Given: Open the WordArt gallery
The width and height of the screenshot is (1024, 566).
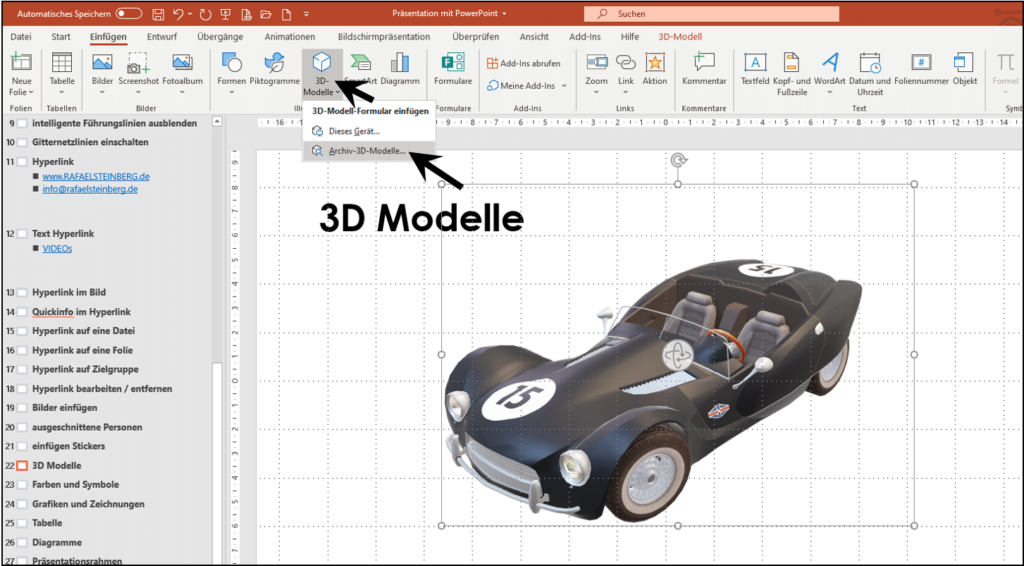Looking at the screenshot, I should pos(829,74).
